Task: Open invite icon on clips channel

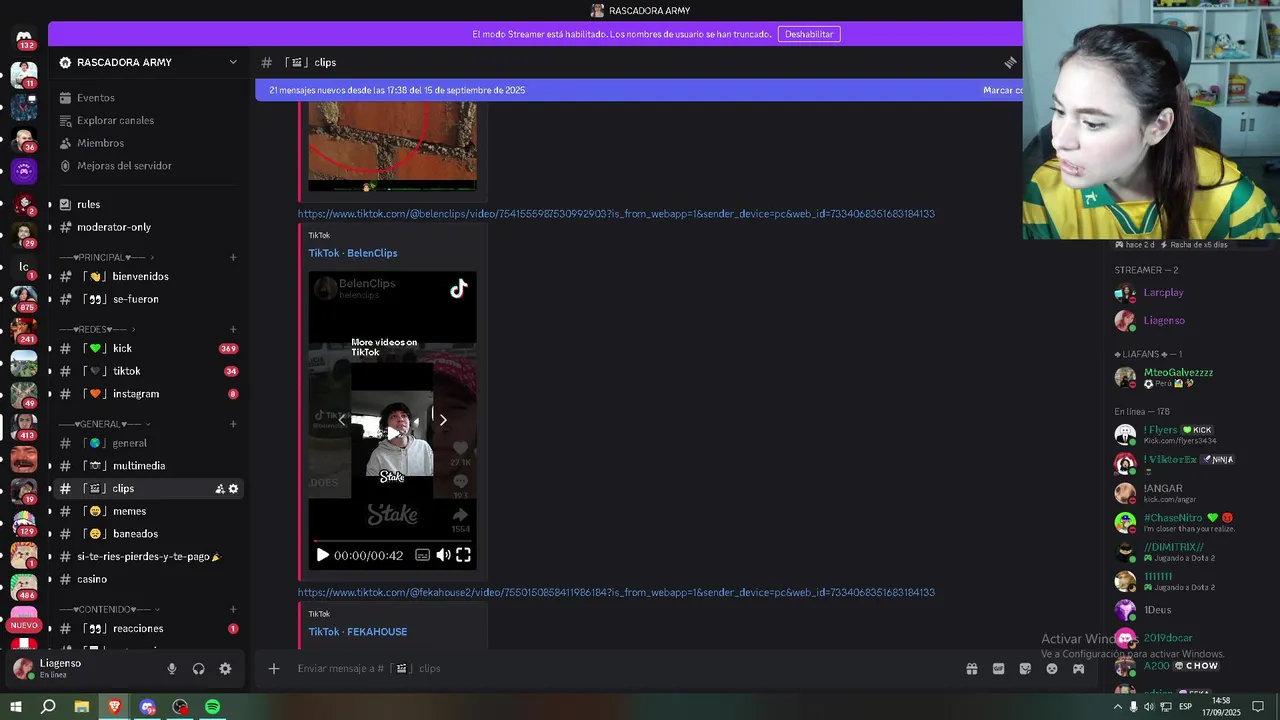Action: [219, 489]
